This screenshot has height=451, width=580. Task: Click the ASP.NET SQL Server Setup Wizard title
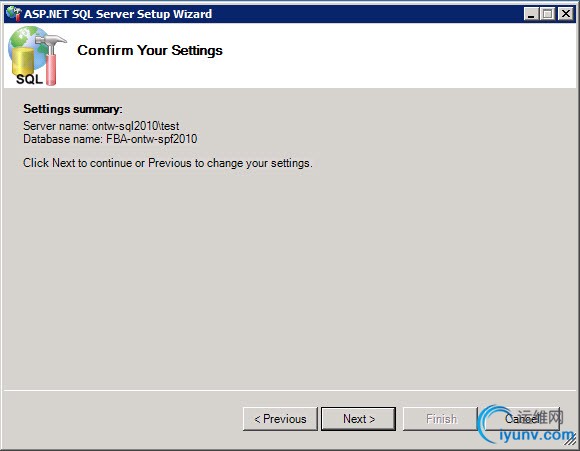click(118, 14)
